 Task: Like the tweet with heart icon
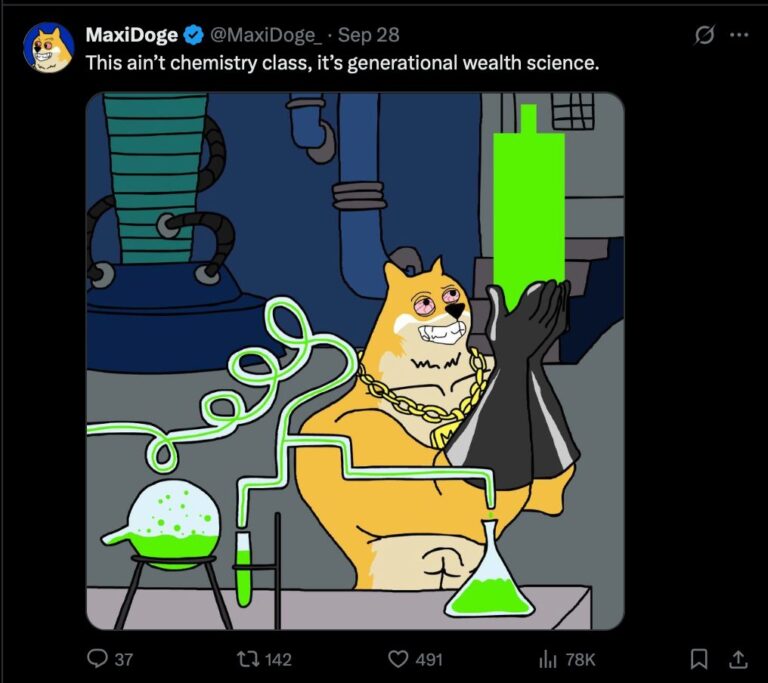[x=398, y=659]
